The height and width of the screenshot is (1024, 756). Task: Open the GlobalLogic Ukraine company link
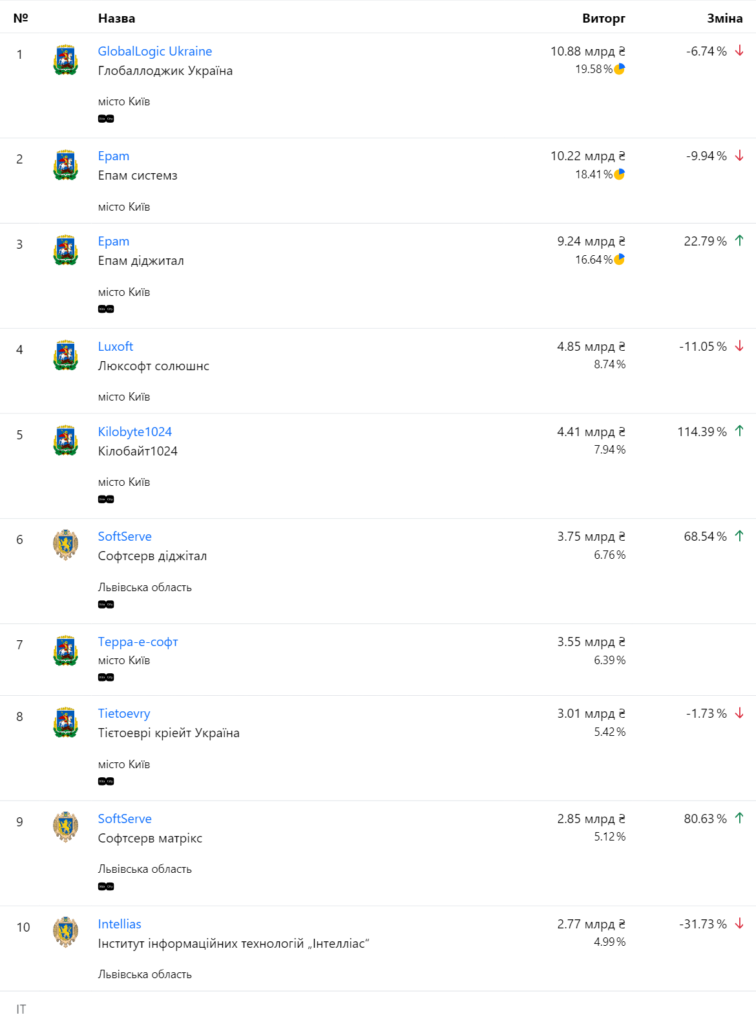pos(155,51)
